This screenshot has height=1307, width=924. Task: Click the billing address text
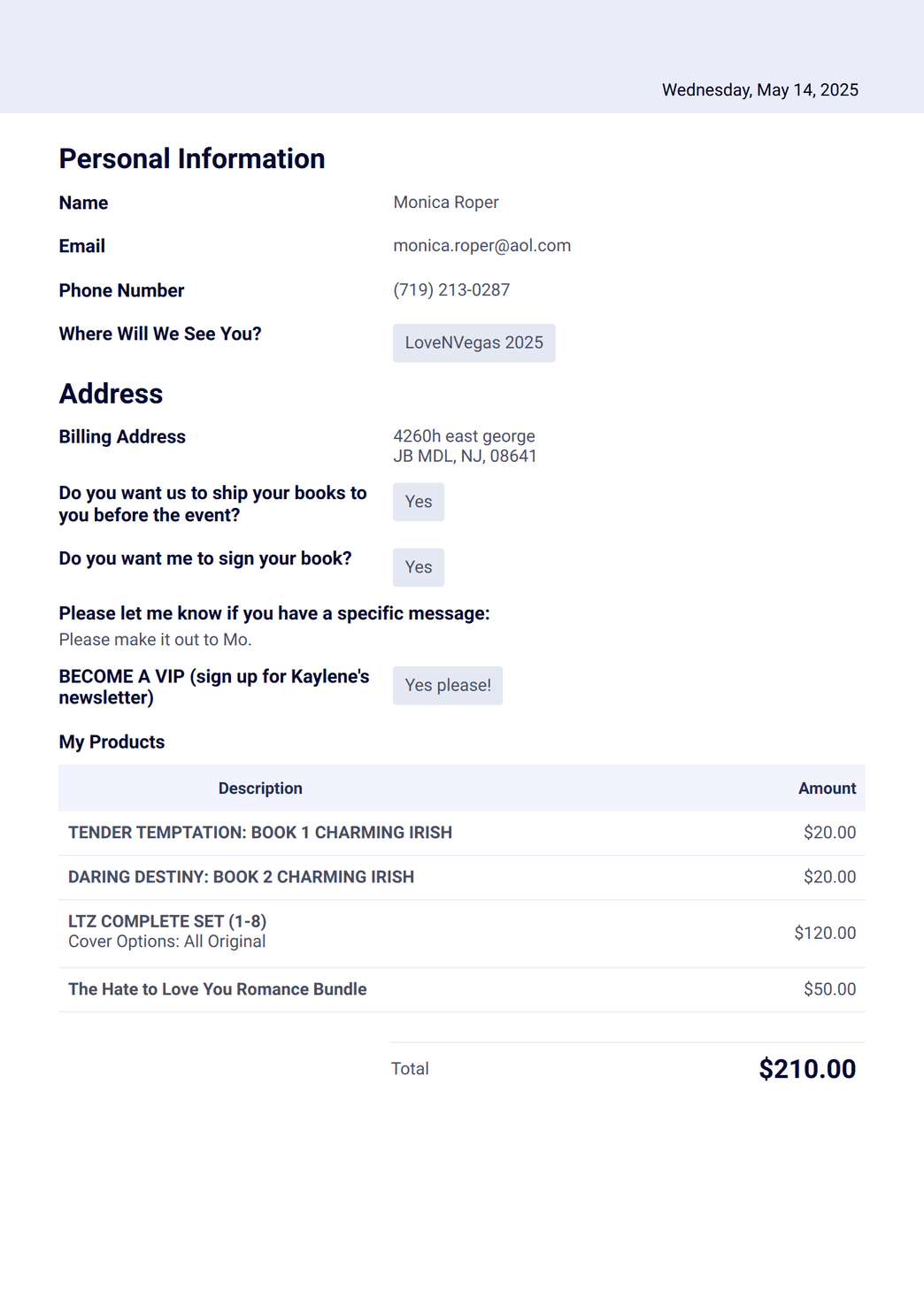click(465, 446)
